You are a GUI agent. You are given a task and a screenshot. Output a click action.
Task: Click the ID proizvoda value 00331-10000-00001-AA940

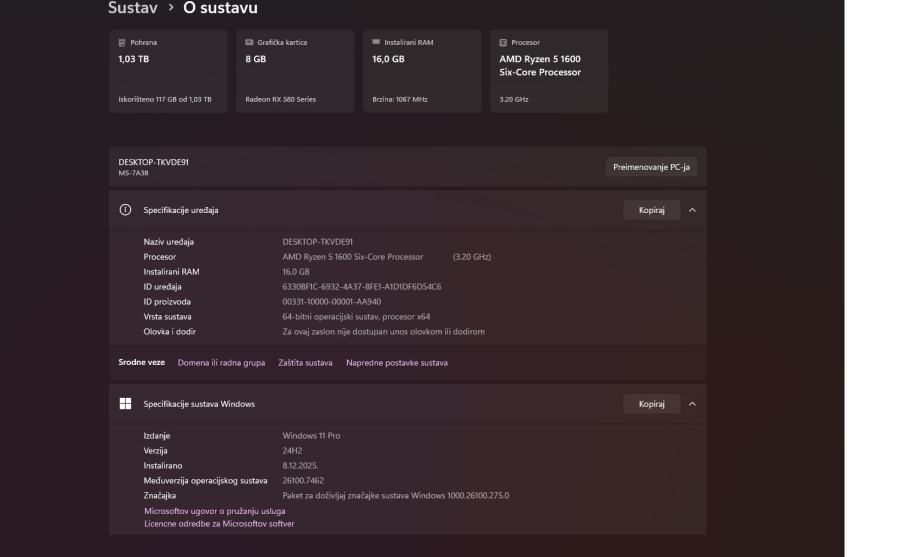click(x=332, y=302)
